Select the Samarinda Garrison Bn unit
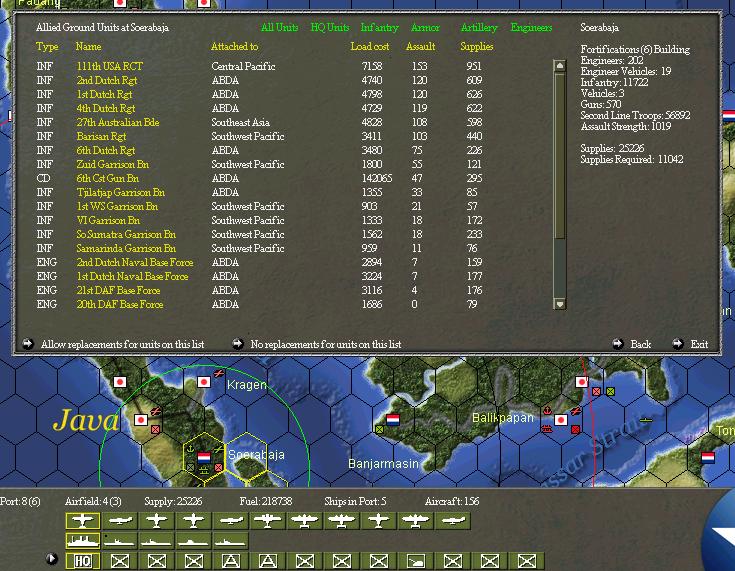735x571 pixels. coord(126,248)
